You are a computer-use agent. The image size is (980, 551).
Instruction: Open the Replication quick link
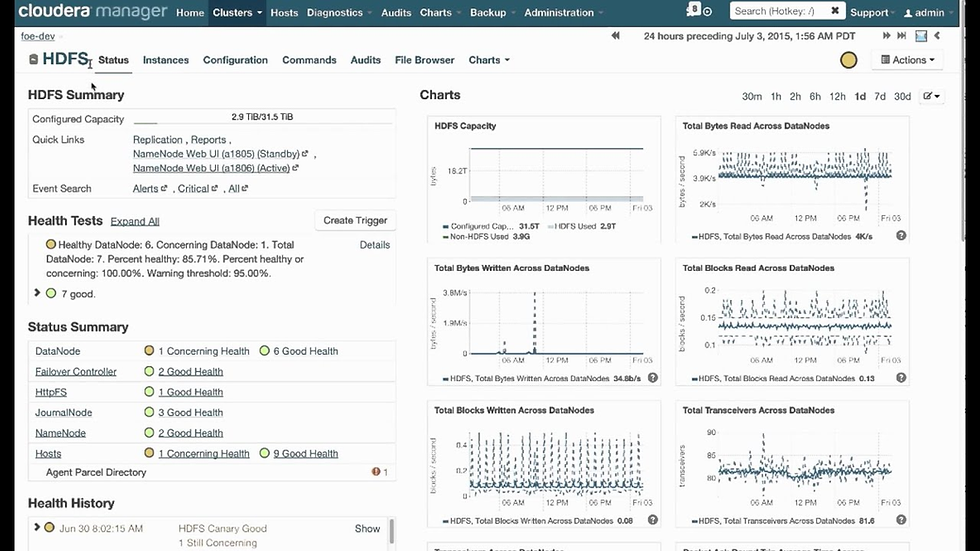pos(158,139)
